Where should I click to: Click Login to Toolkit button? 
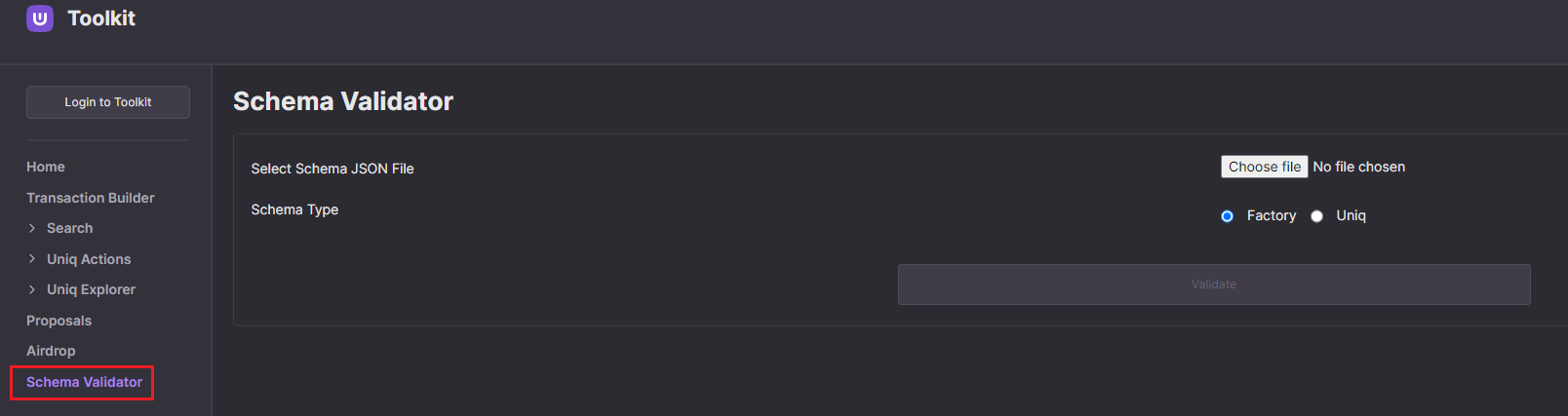click(108, 102)
